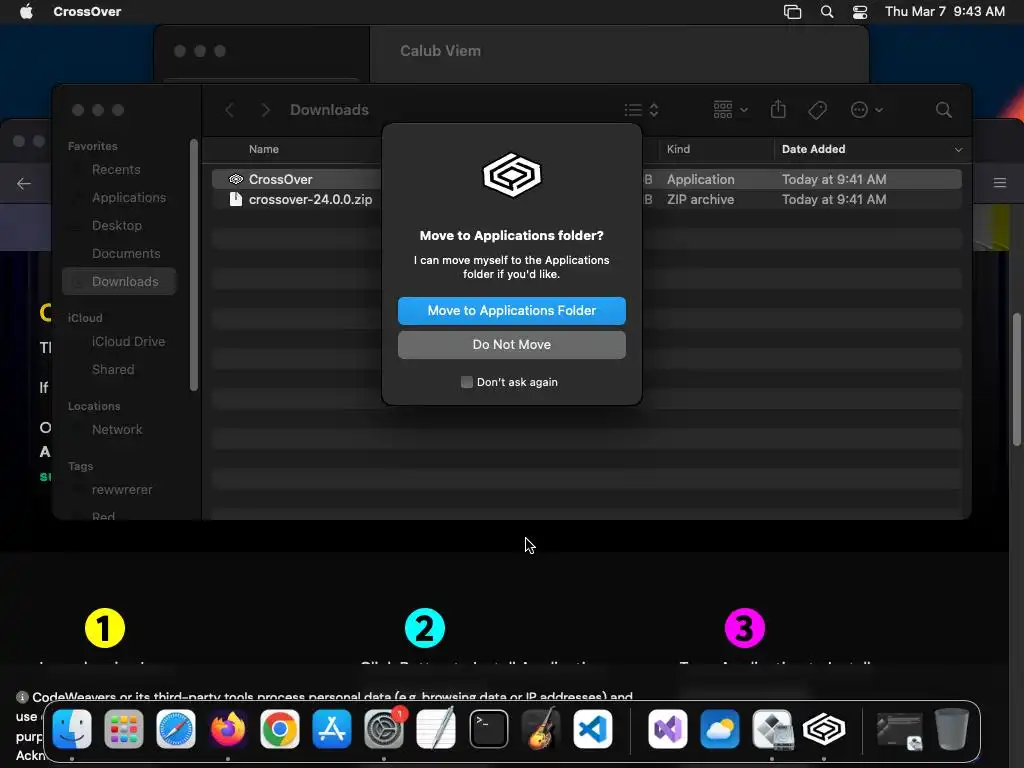Sort by Date Added column header

tap(813, 150)
